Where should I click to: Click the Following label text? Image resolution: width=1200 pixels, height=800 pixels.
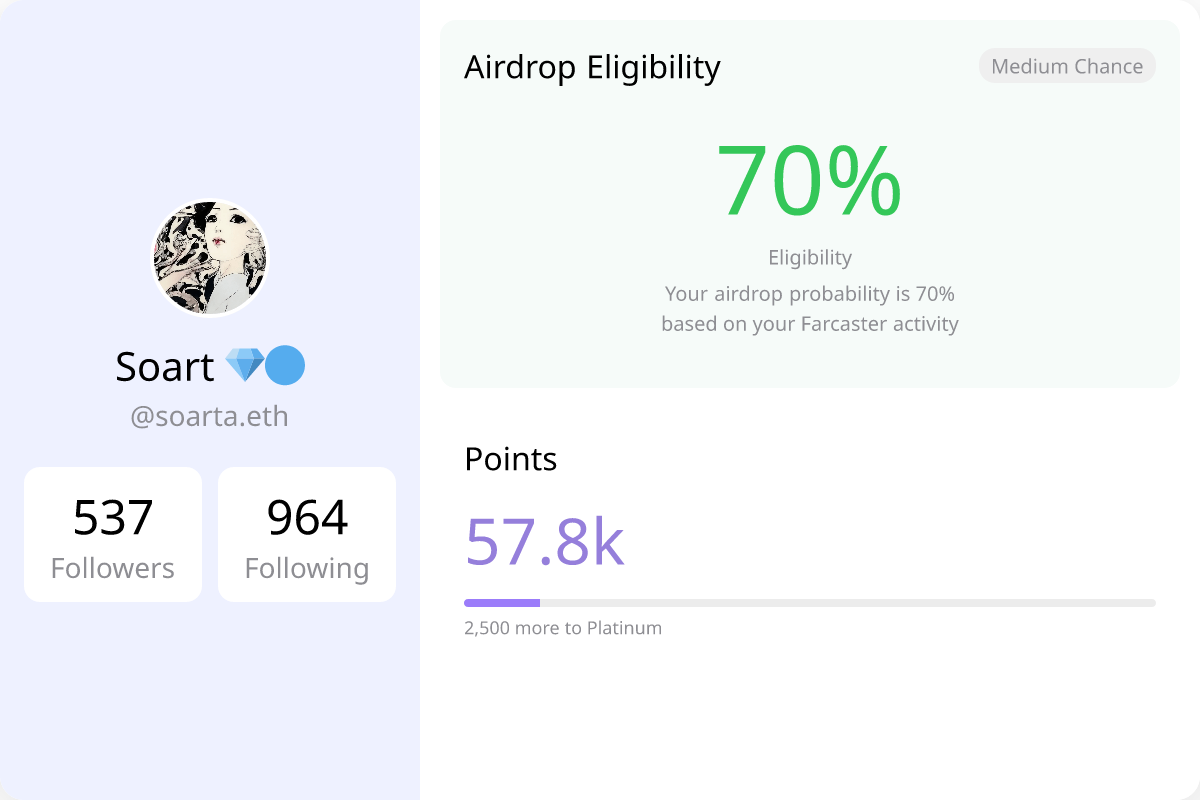[307, 568]
